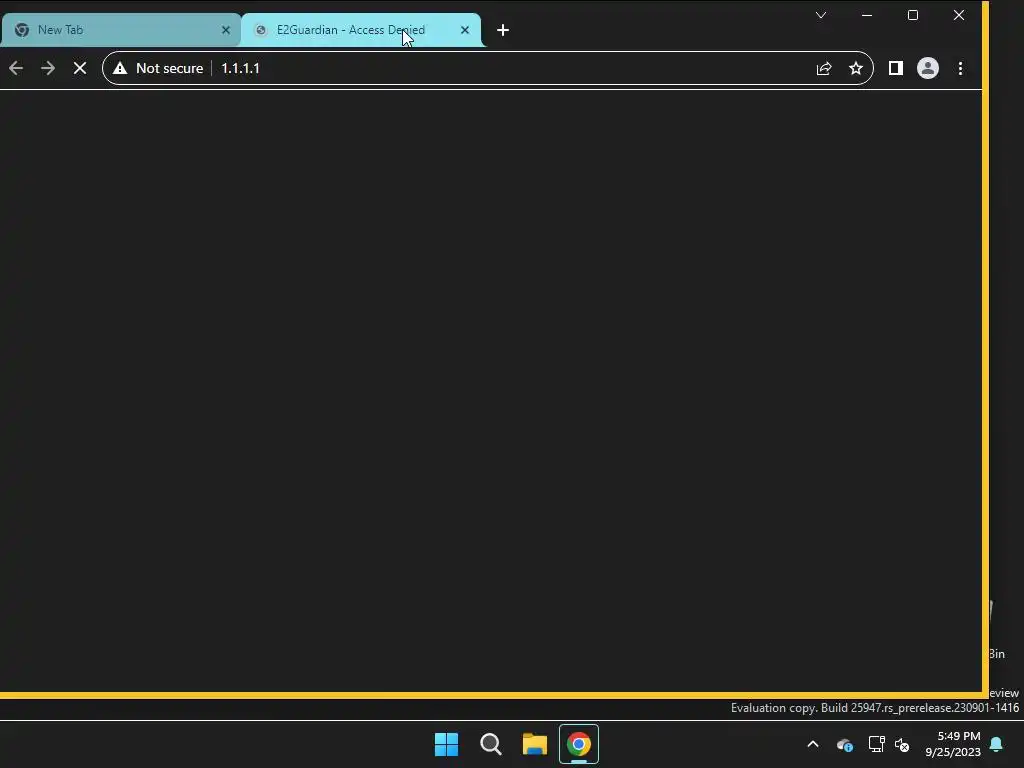The image size is (1024, 768).
Task: Open Windows Start menu
Action: 447,744
